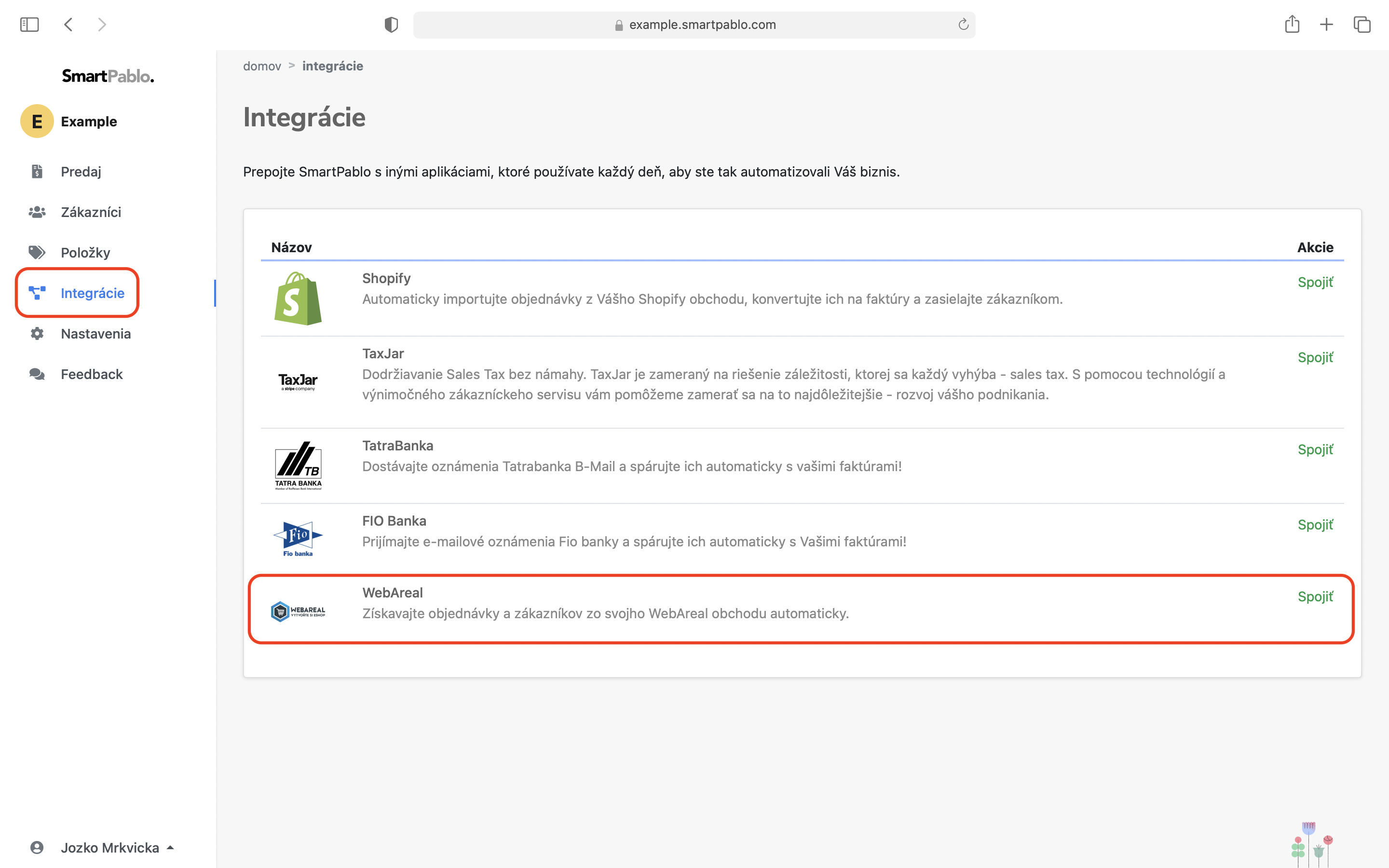The image size is (1389, 868).
Task: Click the TatraBanka integration name
Action: (398, 446)
